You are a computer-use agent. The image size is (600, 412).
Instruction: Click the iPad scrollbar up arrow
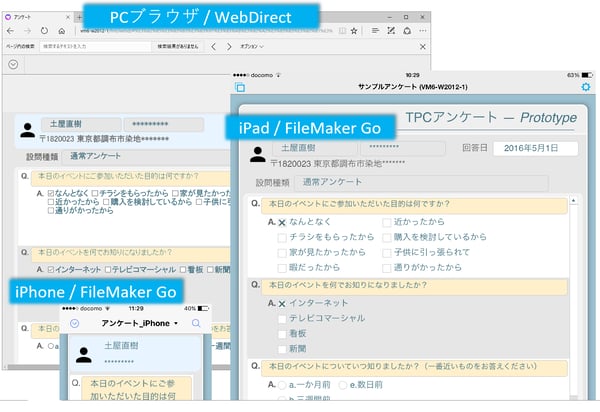[x=573, y=200]
